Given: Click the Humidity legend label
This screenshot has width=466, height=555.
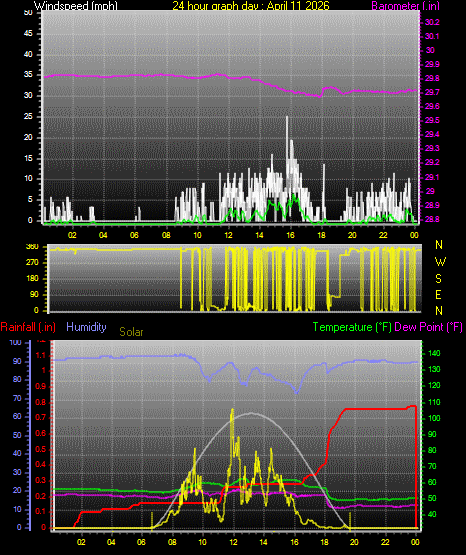Looking at the screenshot, I should click(x=86, y=327).
